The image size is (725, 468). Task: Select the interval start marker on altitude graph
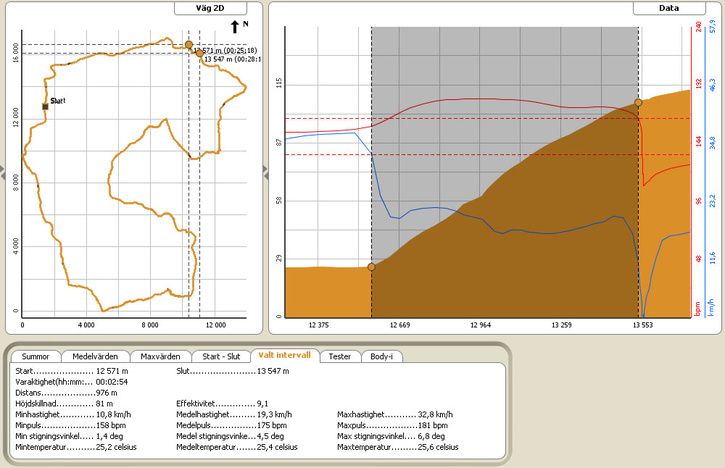coord(371,267)
